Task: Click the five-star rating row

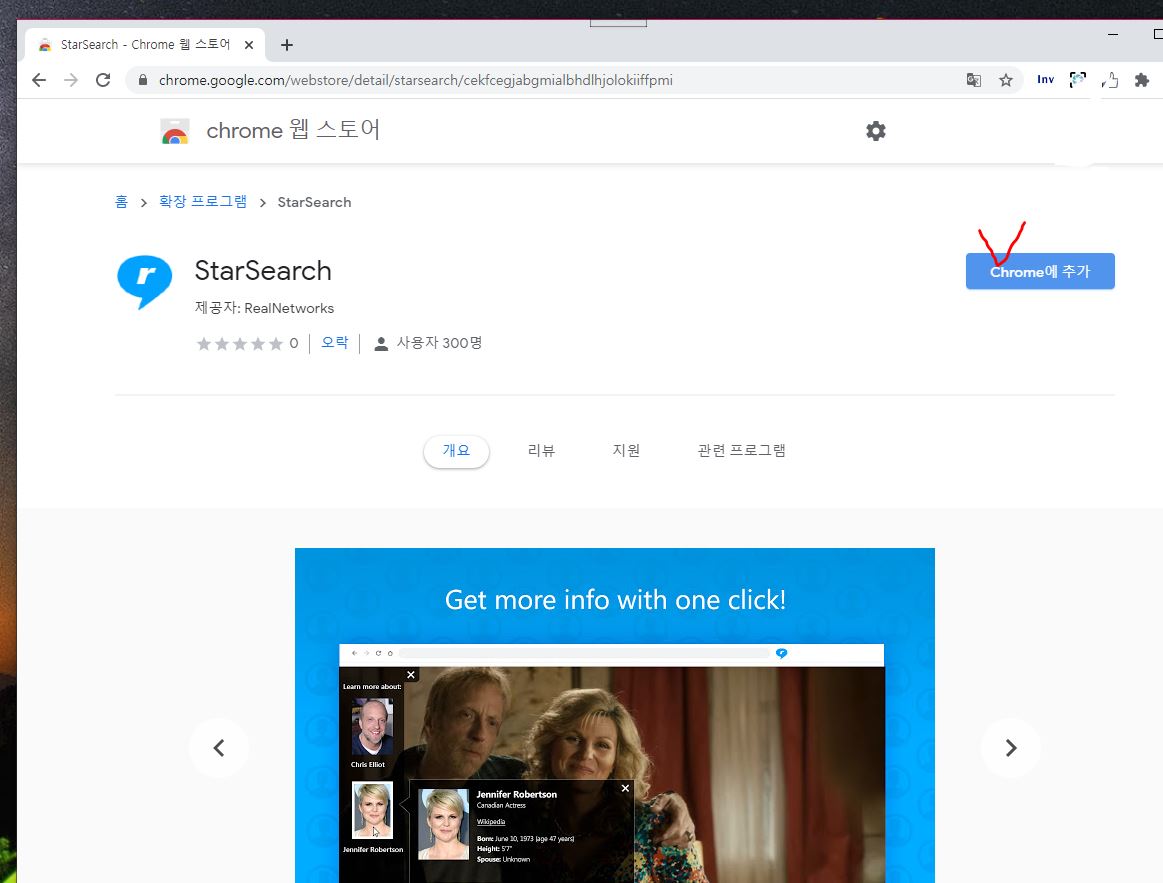Action: point(240,344)
